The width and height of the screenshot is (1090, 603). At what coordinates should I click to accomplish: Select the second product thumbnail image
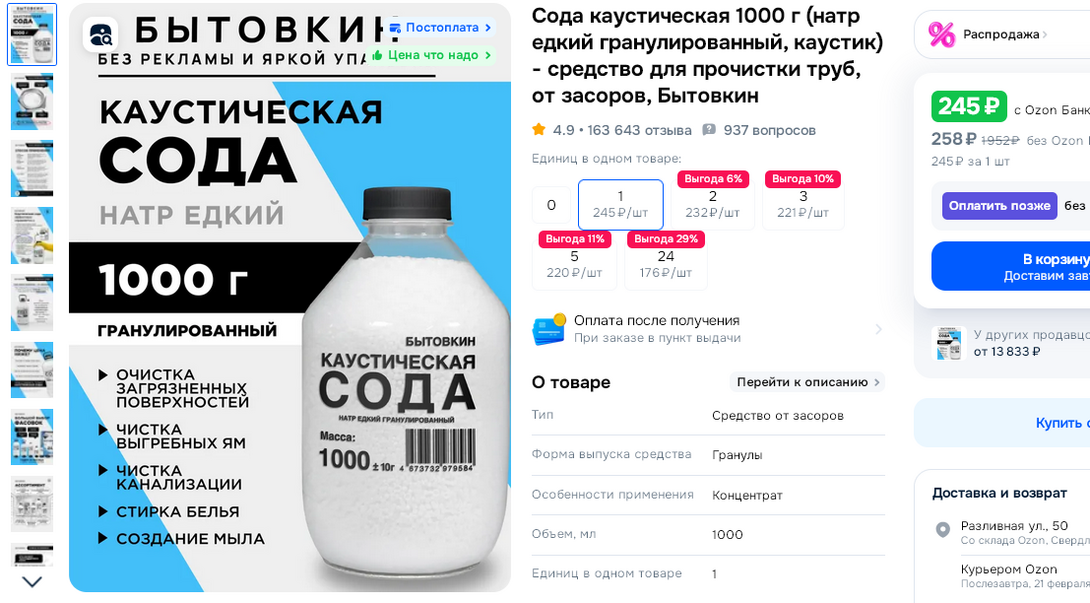(32, 102)
